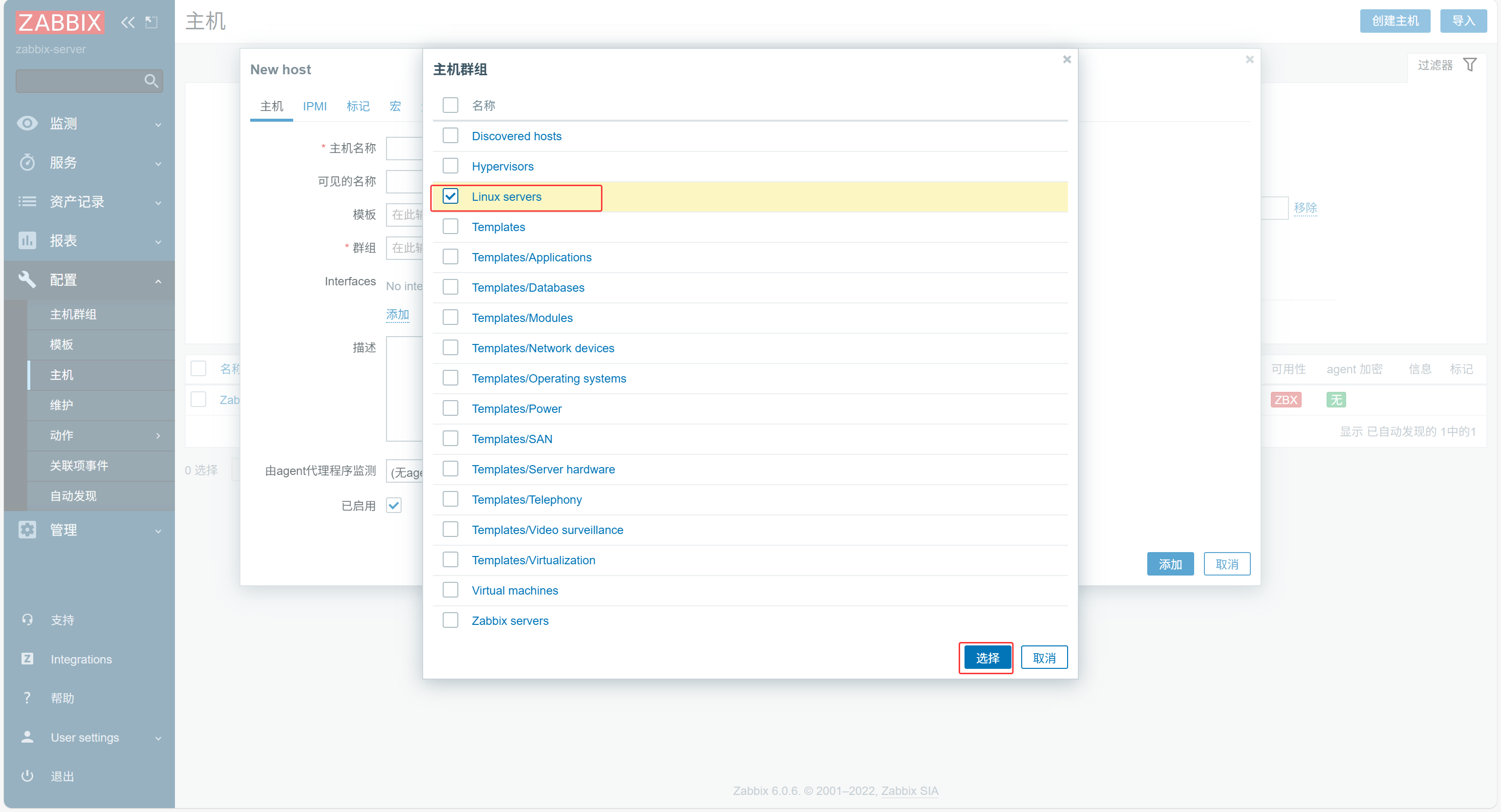Toggle kiosk mode icon beside the logo
This screenshot has height=812, width=1501.
click(151, 22)
